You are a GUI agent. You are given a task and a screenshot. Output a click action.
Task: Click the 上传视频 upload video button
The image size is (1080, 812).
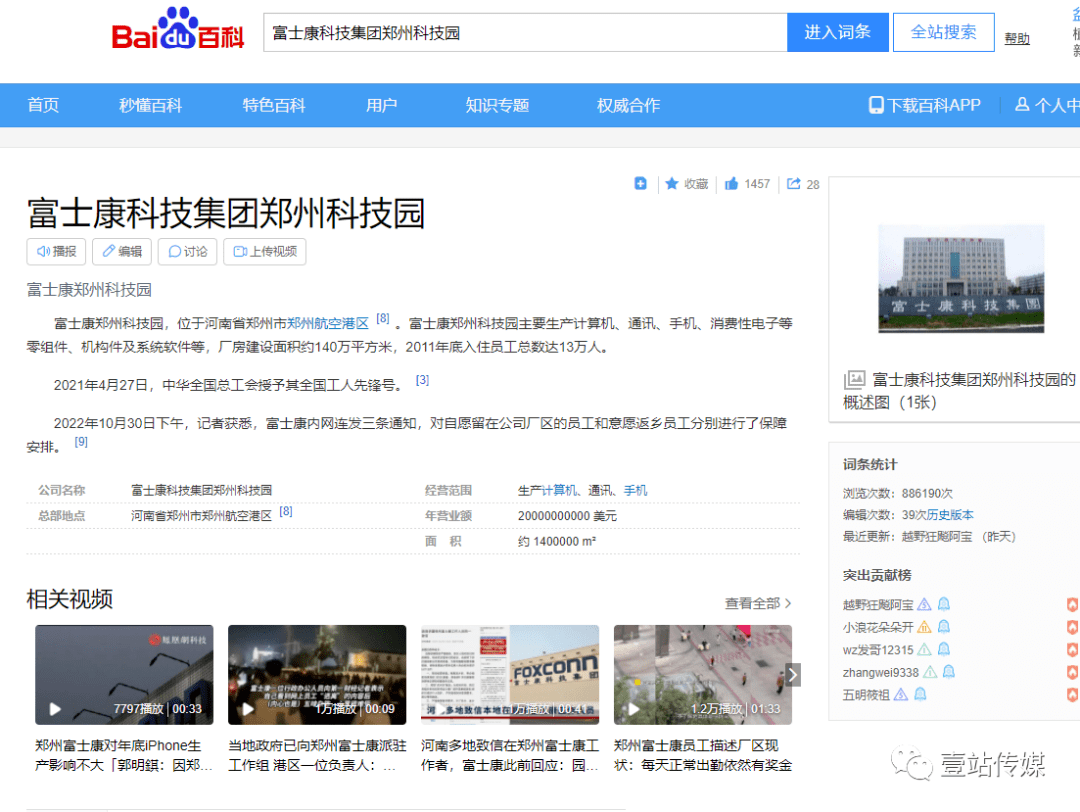tap(265, 251)
